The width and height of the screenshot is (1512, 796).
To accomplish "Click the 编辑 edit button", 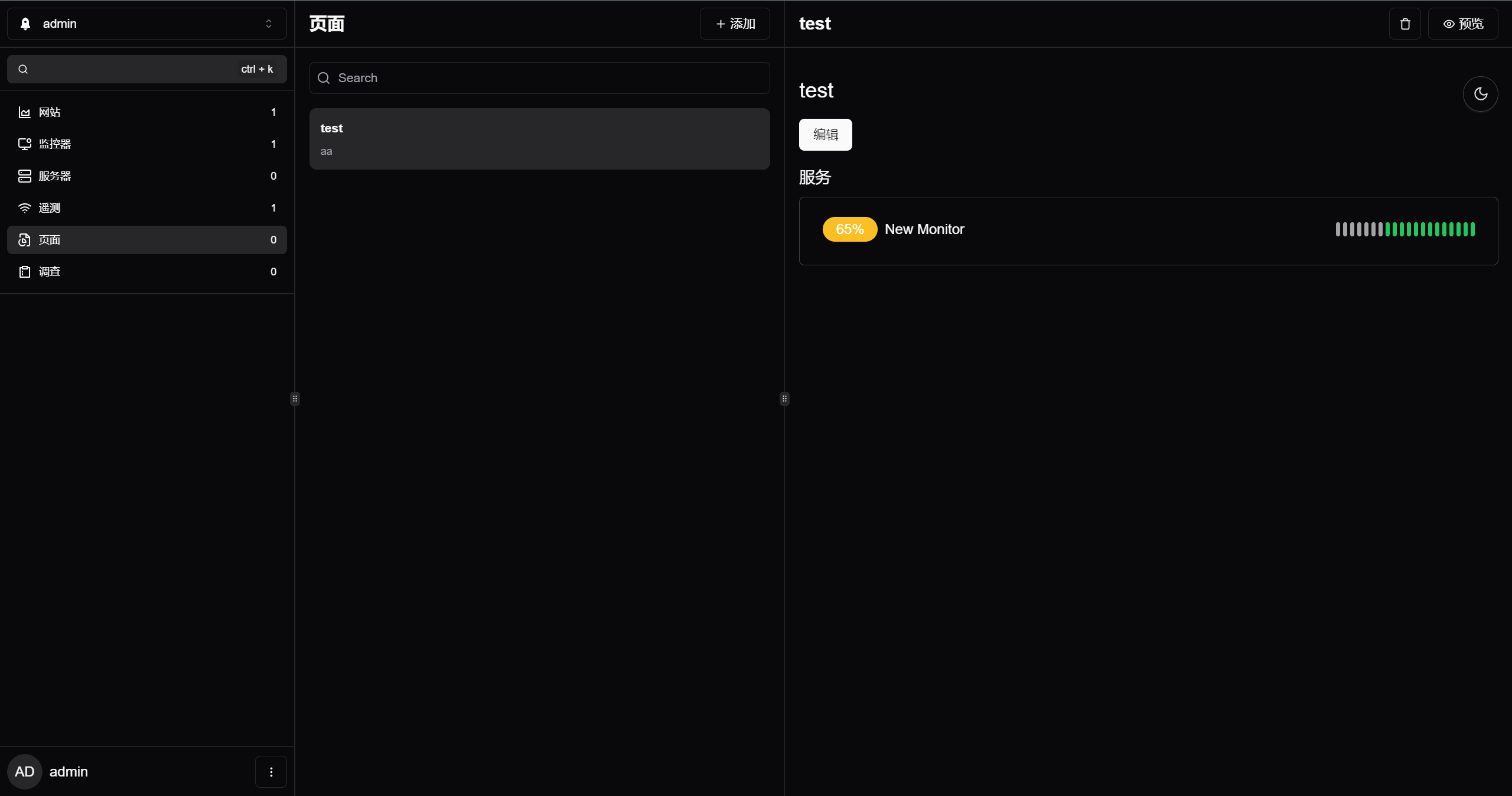I will [x=825, y=135].
